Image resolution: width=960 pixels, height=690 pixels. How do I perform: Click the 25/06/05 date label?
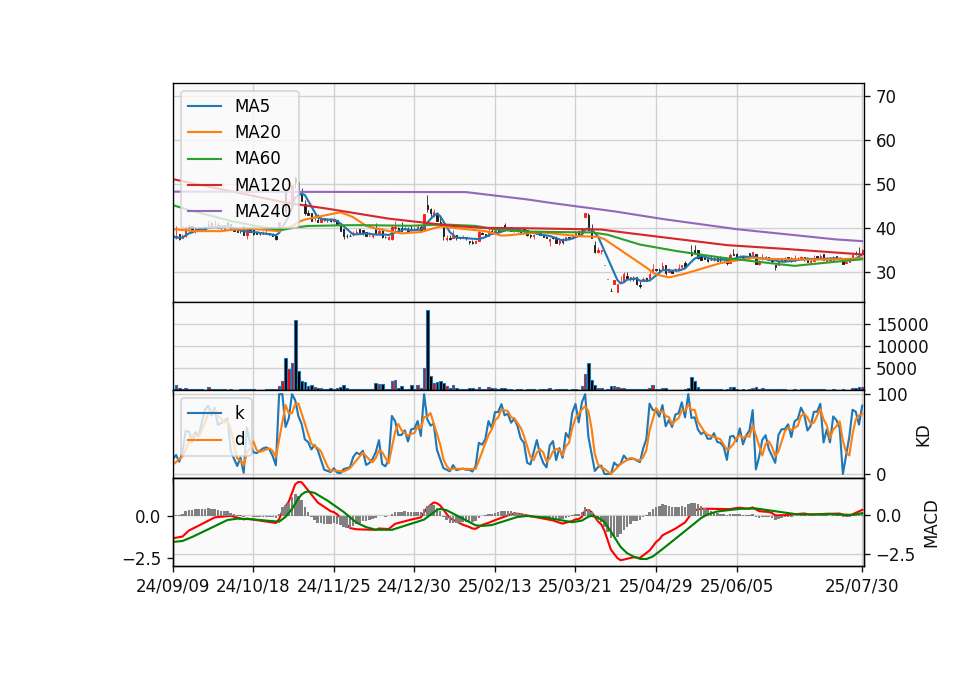(737, 586)
